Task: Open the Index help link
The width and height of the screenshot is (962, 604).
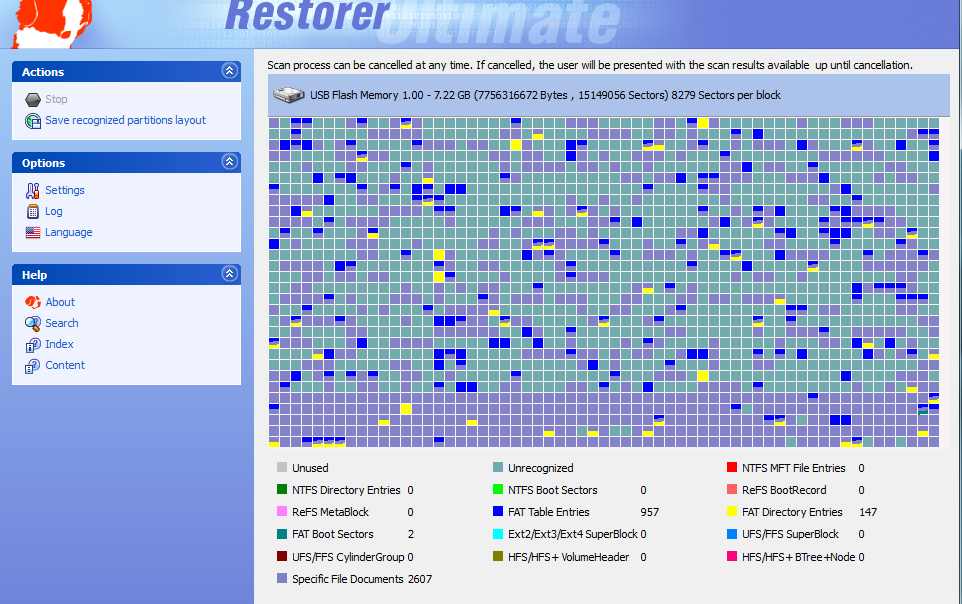Action: click(60, 344)
